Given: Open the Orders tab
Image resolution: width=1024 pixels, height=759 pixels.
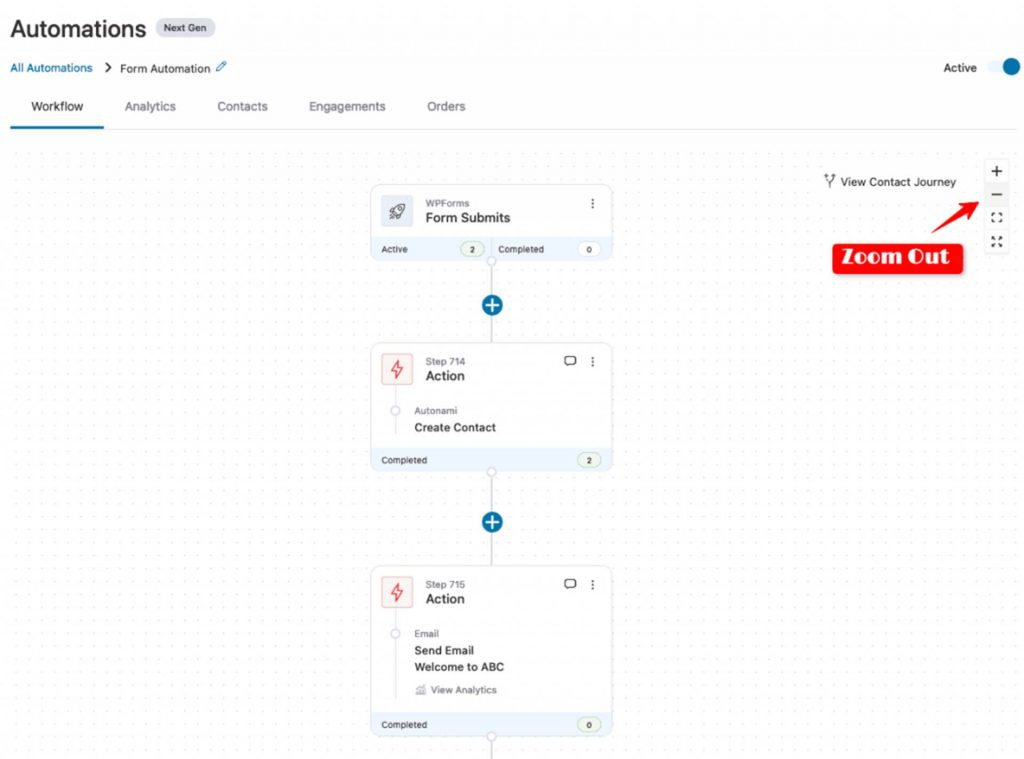Looking at the screenshot, I should click(x=446, y=106).
